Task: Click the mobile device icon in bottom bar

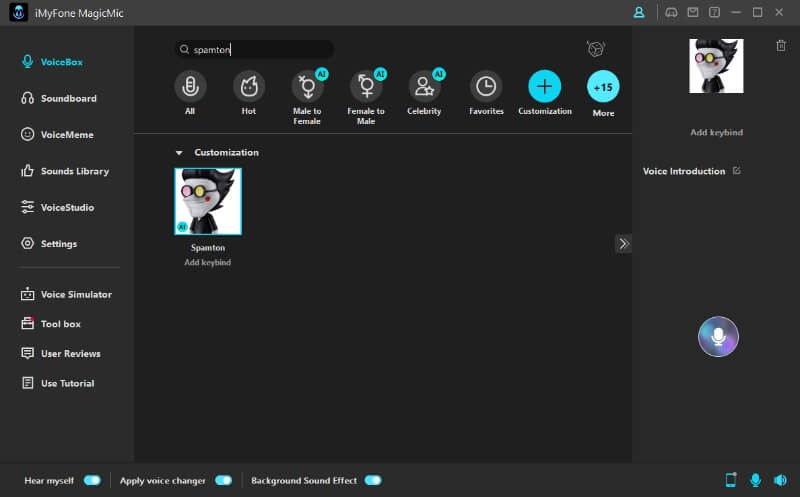Action: pos(731,480)
